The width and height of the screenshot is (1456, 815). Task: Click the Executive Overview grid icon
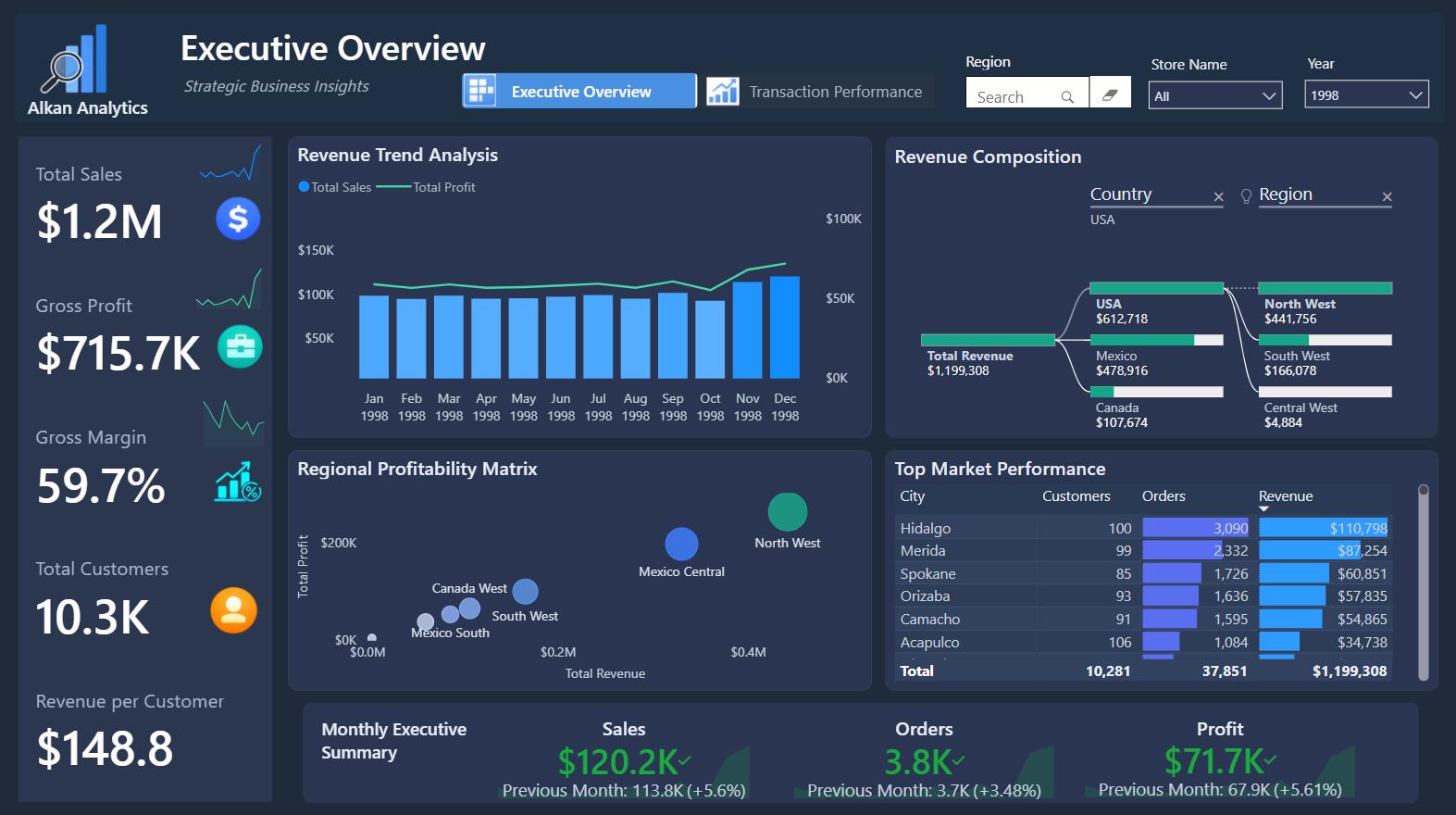click(x=480, y=91)
